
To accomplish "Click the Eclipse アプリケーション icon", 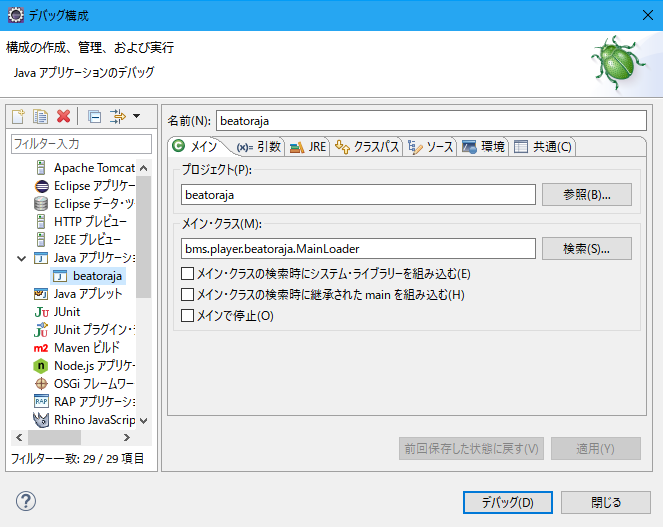I will coord(41,186).
